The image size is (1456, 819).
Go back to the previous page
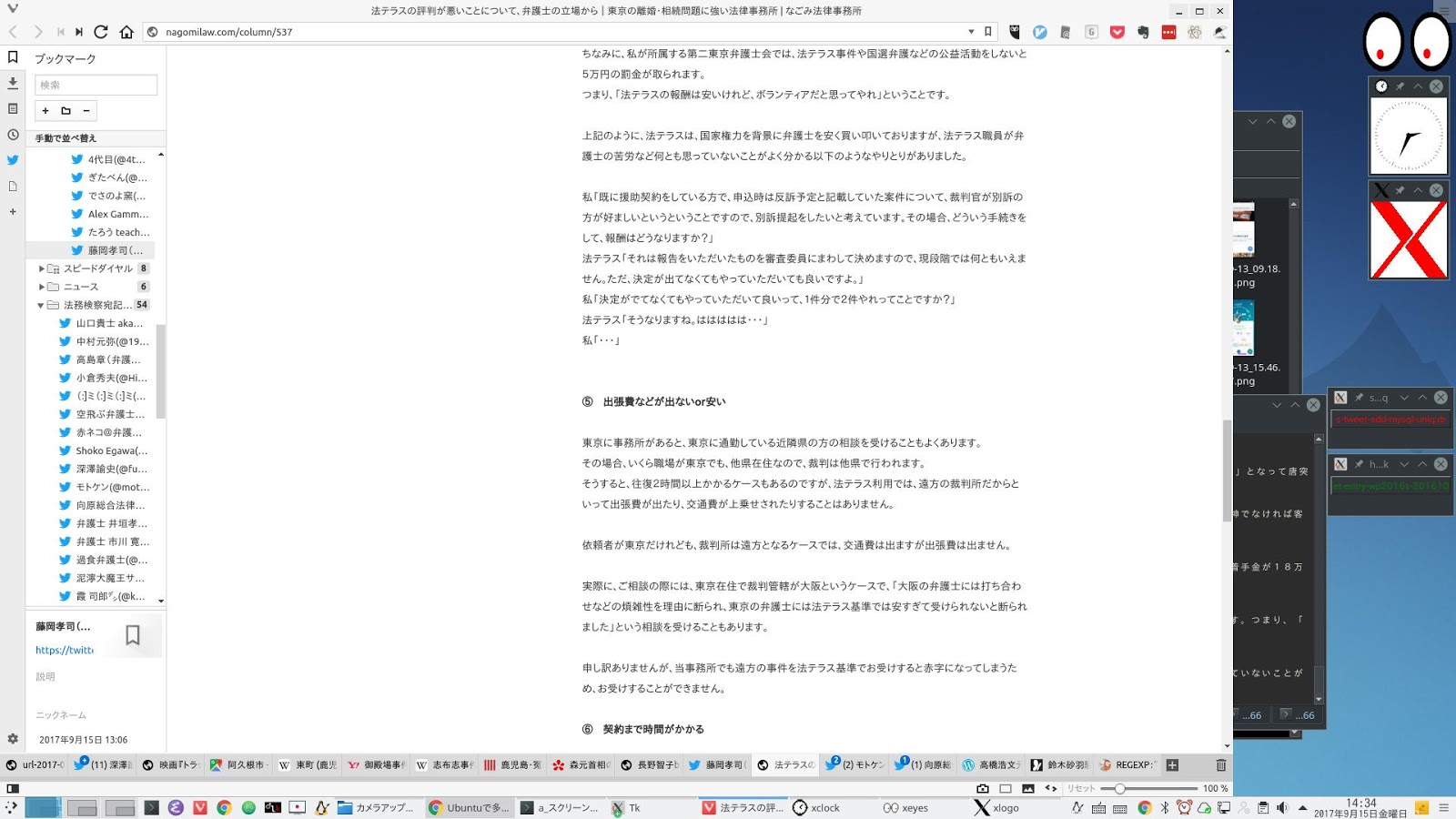pos(13,32)
